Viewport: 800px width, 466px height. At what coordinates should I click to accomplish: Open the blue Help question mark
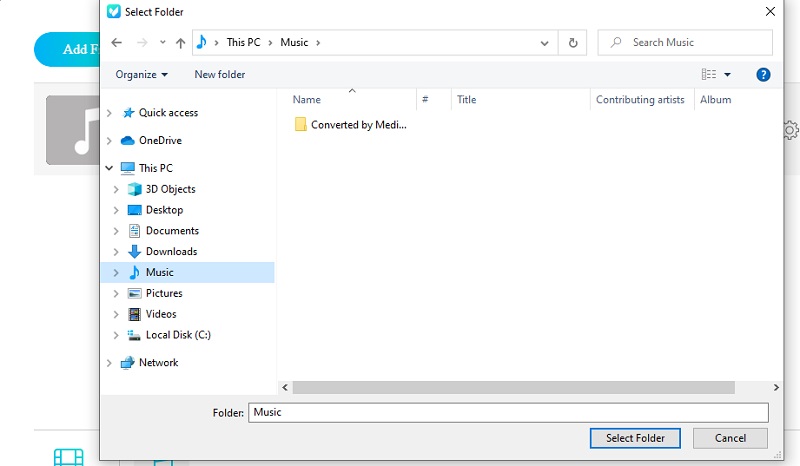click(x=763, y=74)
